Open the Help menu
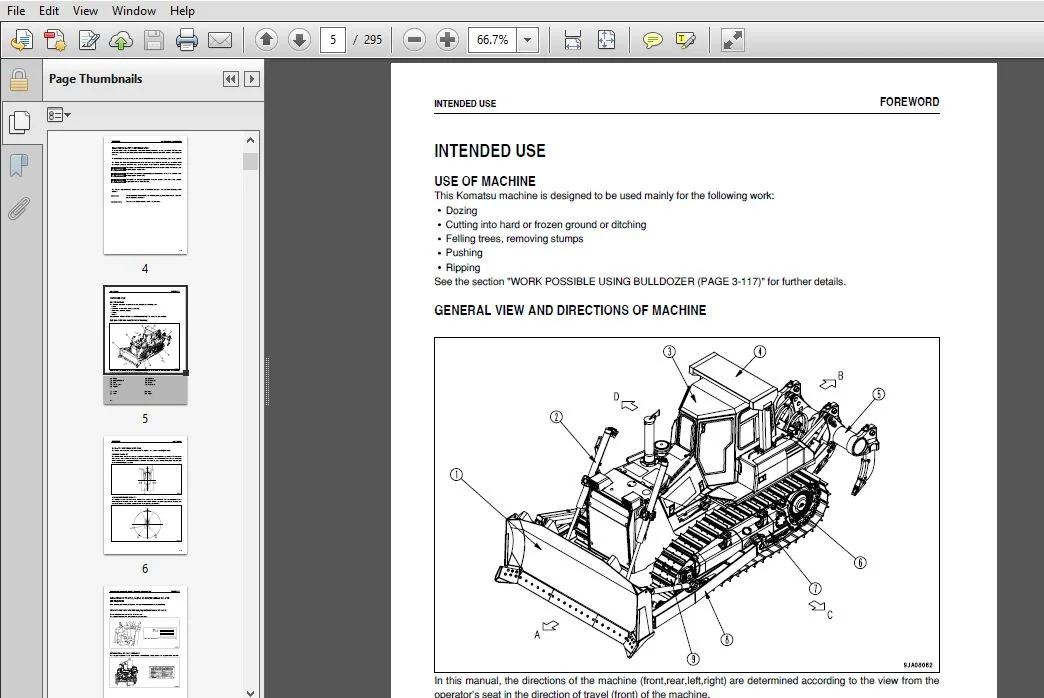1044x698 pixels. pos(182,11)
